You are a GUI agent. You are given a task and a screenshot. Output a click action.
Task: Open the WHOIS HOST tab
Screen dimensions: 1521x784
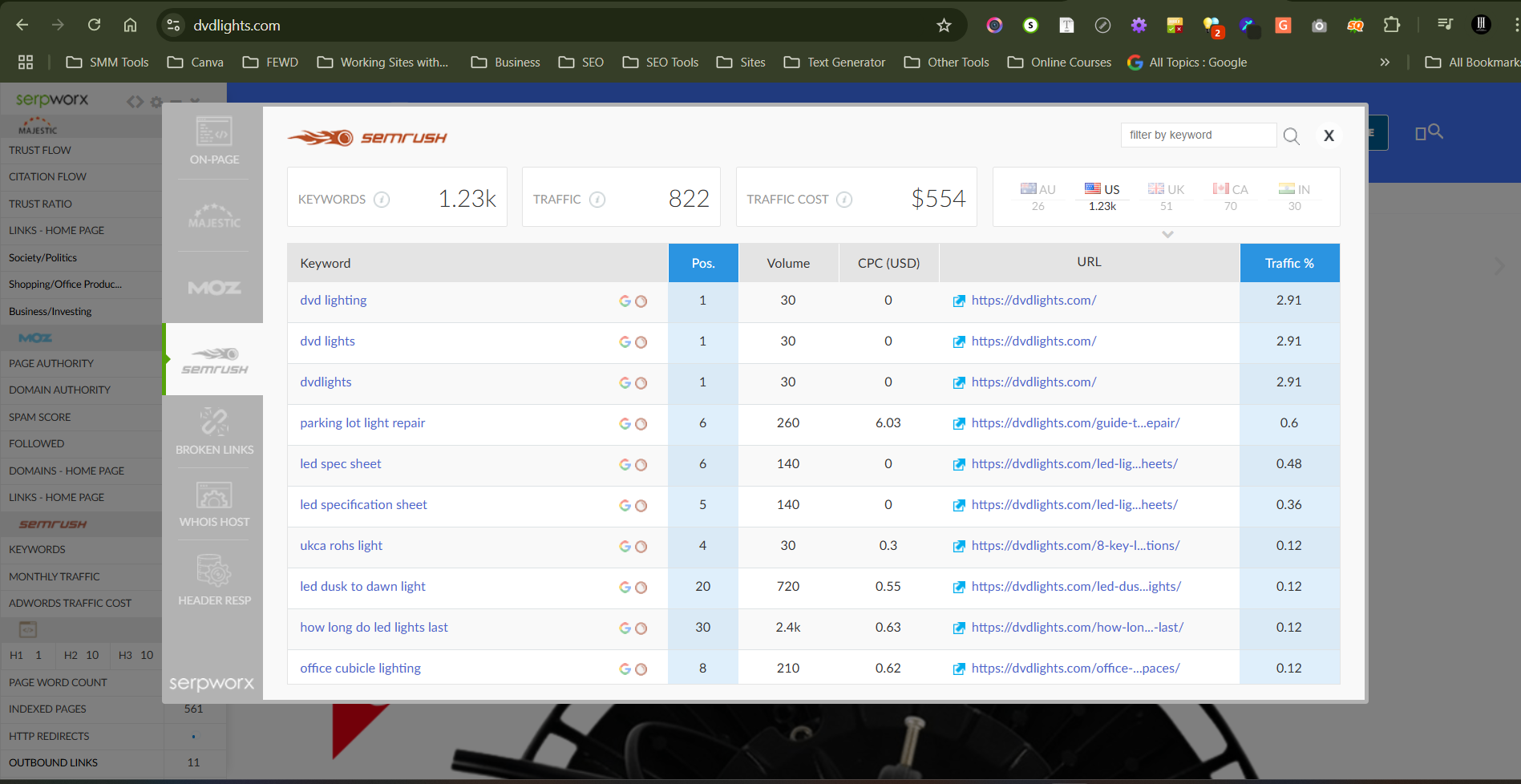[x=214, y=504]
